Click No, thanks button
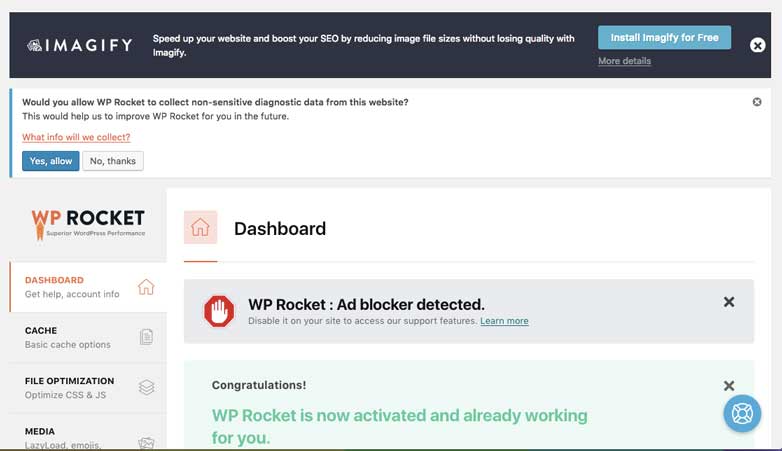The height and width of the screenshot is (451, 782). pyautogui.click(x=113, y=161)
